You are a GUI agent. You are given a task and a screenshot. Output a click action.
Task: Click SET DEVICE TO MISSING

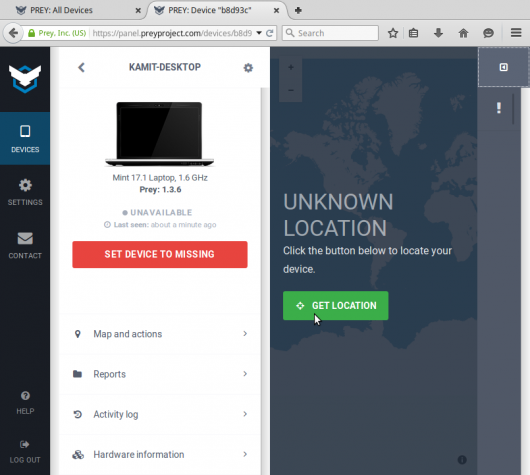click(x=160, y=255)
